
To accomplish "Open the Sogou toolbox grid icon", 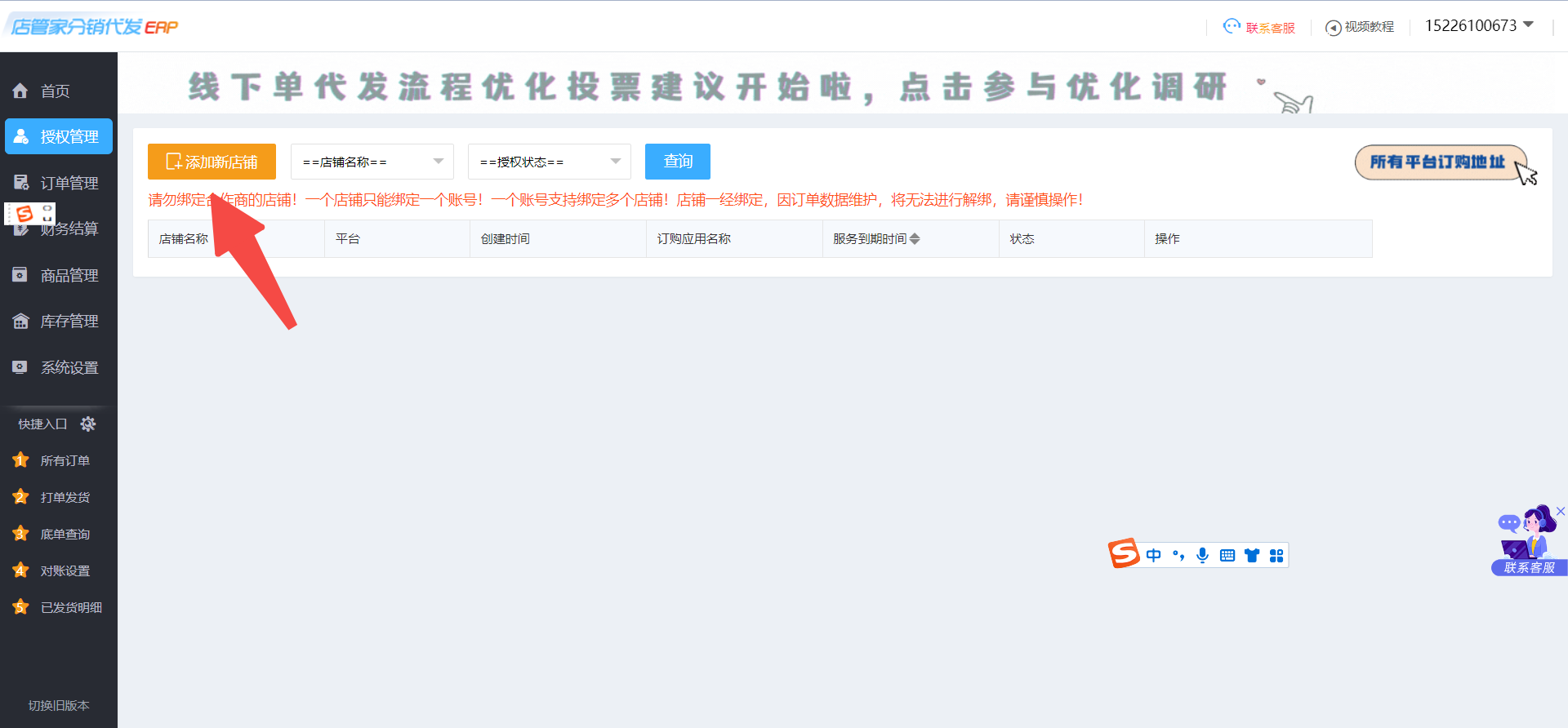I will [x=1276, y=556].
